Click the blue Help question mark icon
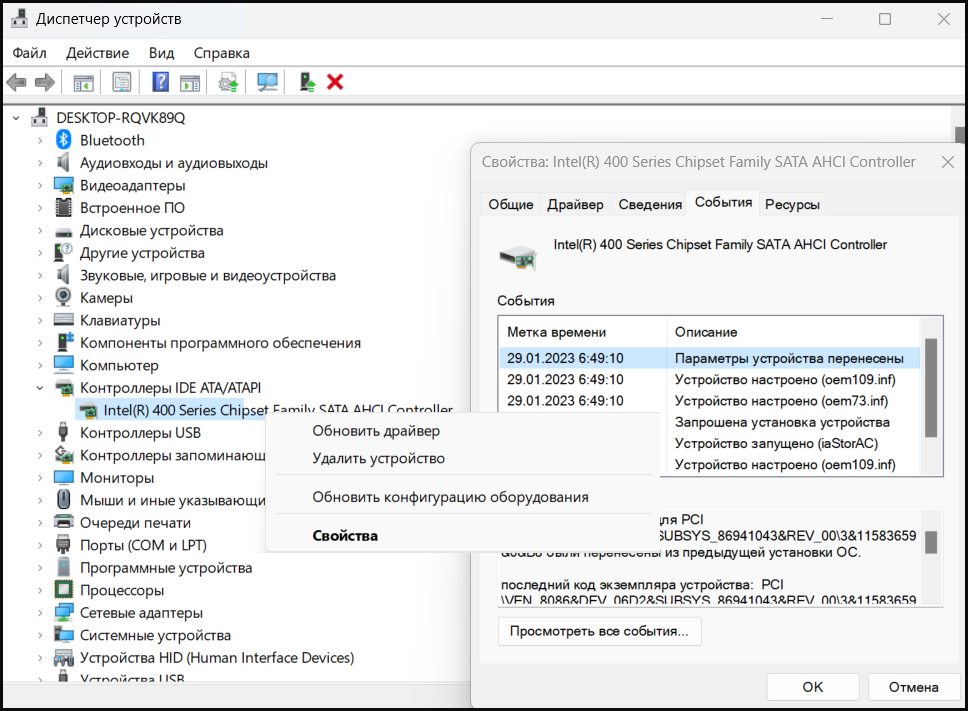The height and width of the screenshot is (711, 968). point(161,82)
